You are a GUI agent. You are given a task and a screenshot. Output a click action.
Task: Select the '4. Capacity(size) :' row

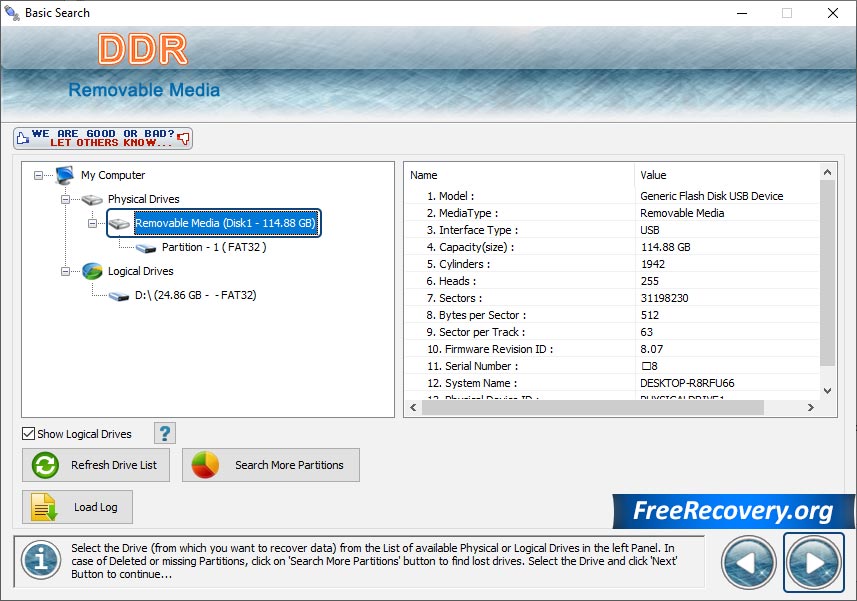[x=612, y=247]
